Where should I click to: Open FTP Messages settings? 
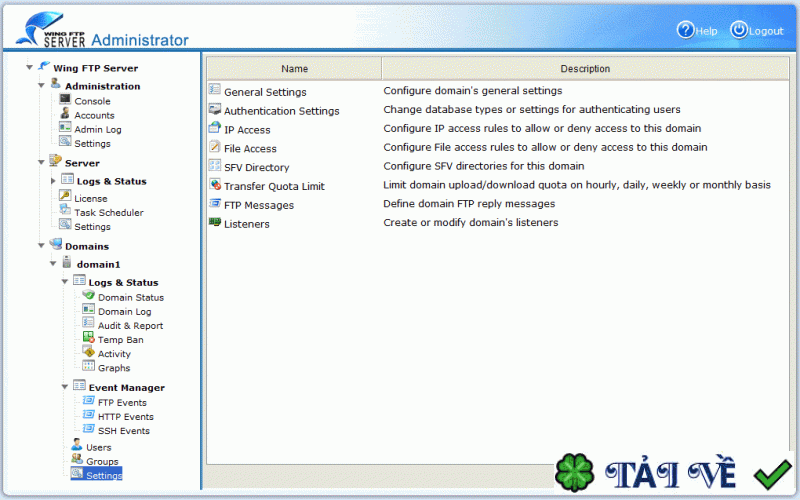point(259,206)
